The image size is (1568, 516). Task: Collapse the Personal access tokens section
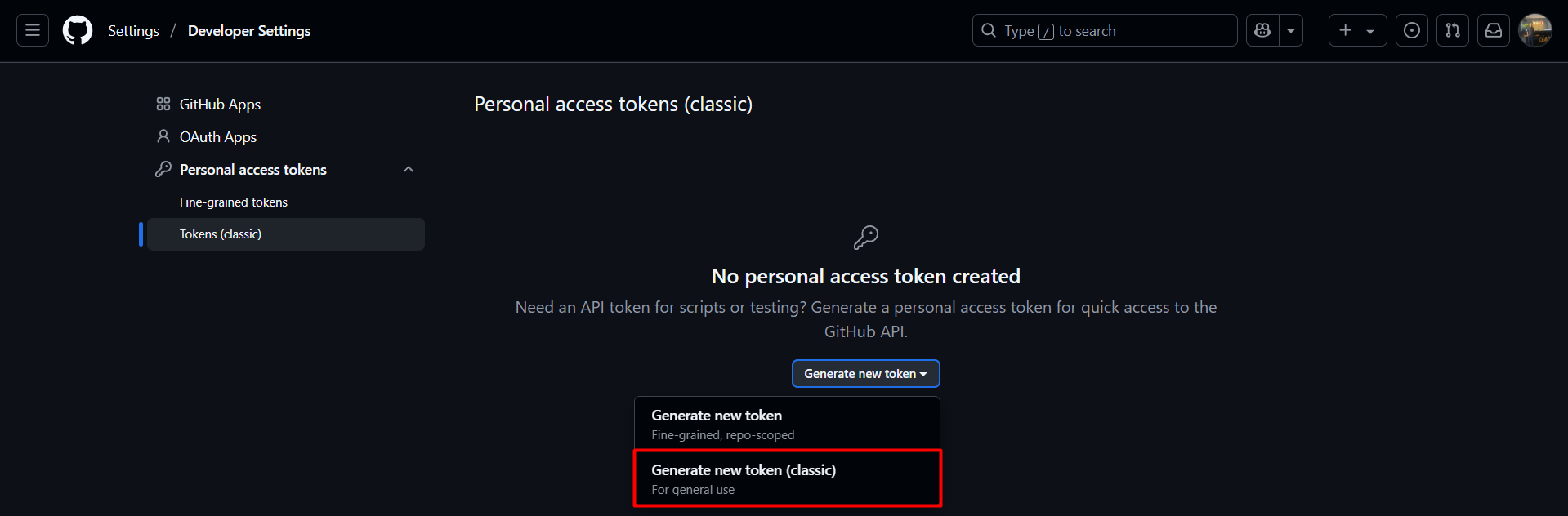pos(409,169)
